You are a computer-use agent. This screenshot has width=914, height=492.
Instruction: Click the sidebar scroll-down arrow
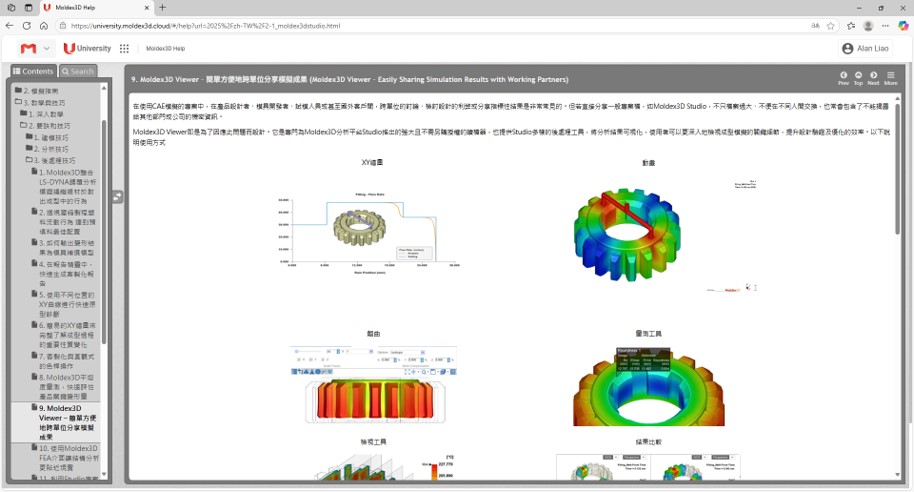104,475
